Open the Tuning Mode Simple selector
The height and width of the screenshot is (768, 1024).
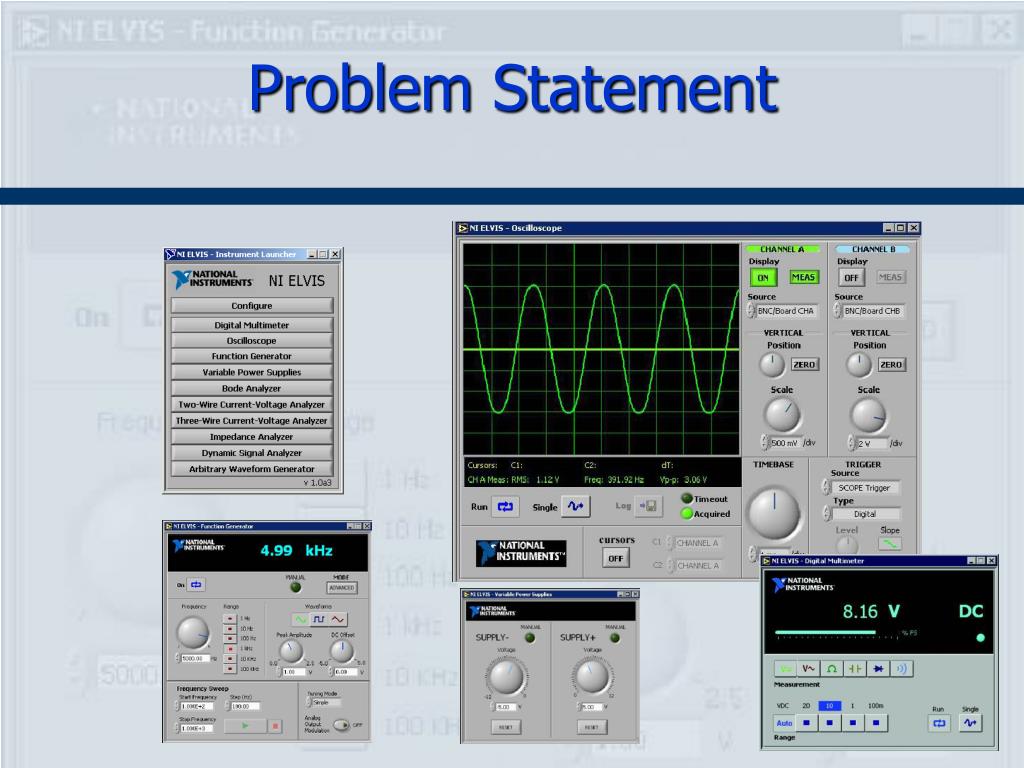coord(325,702)
